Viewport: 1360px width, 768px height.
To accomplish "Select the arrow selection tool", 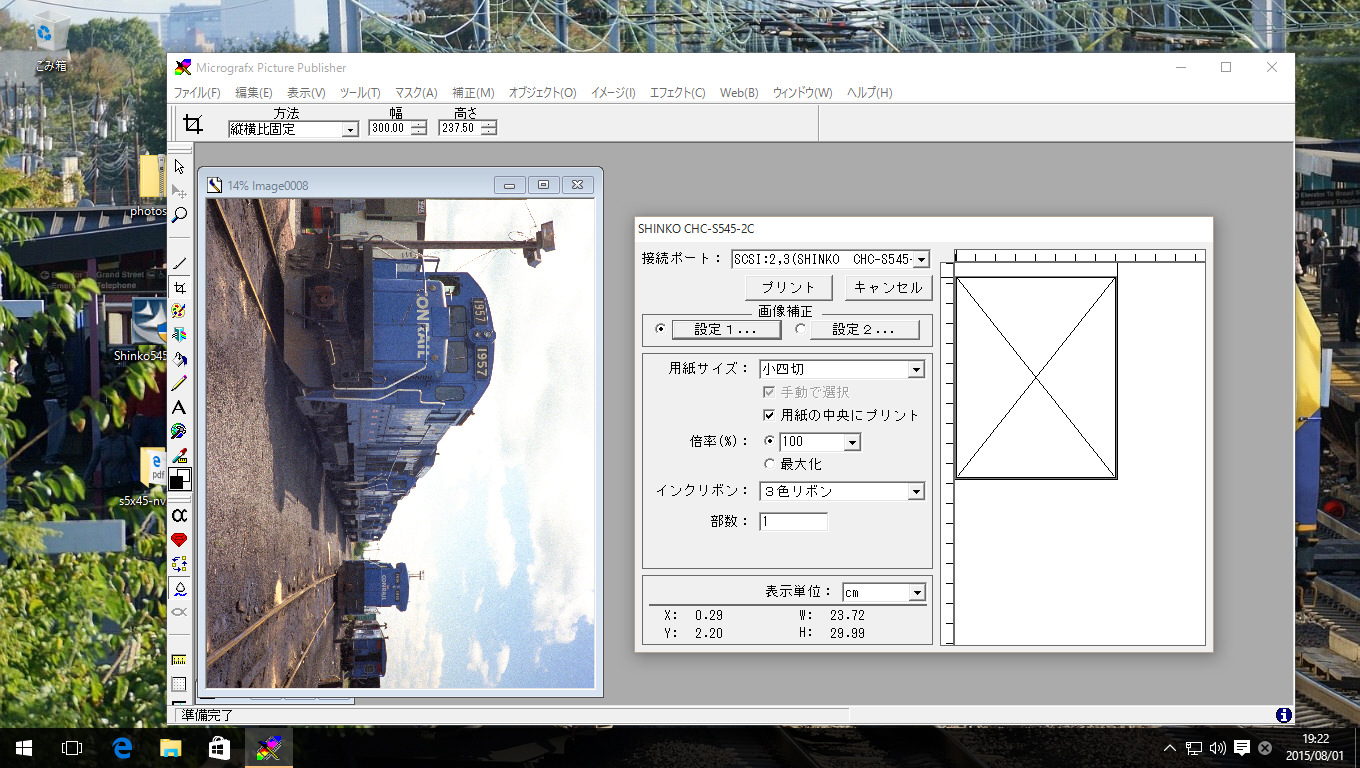I will coord(180,166).
